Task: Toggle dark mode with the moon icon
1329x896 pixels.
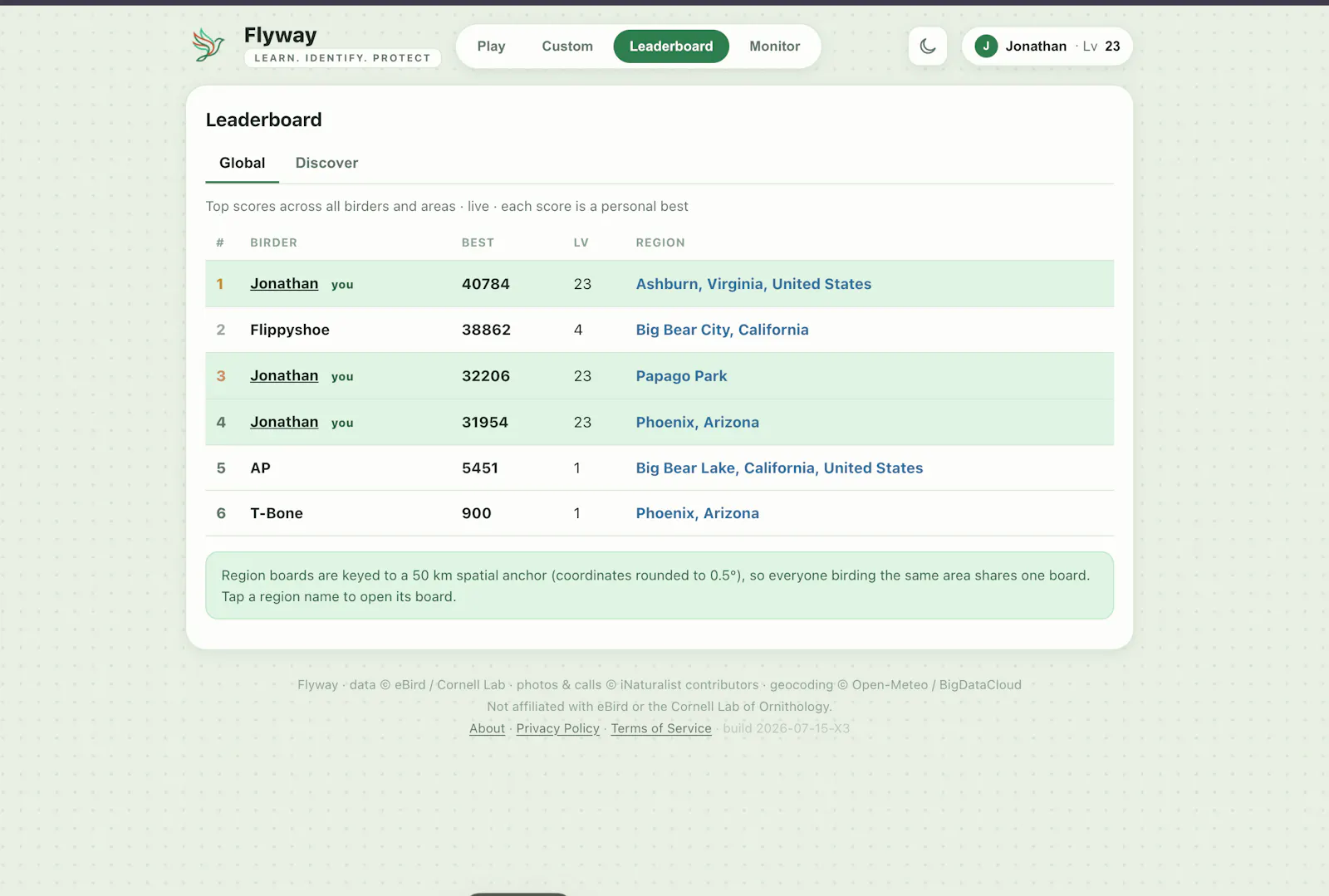Action: click(x=928, y=47)
